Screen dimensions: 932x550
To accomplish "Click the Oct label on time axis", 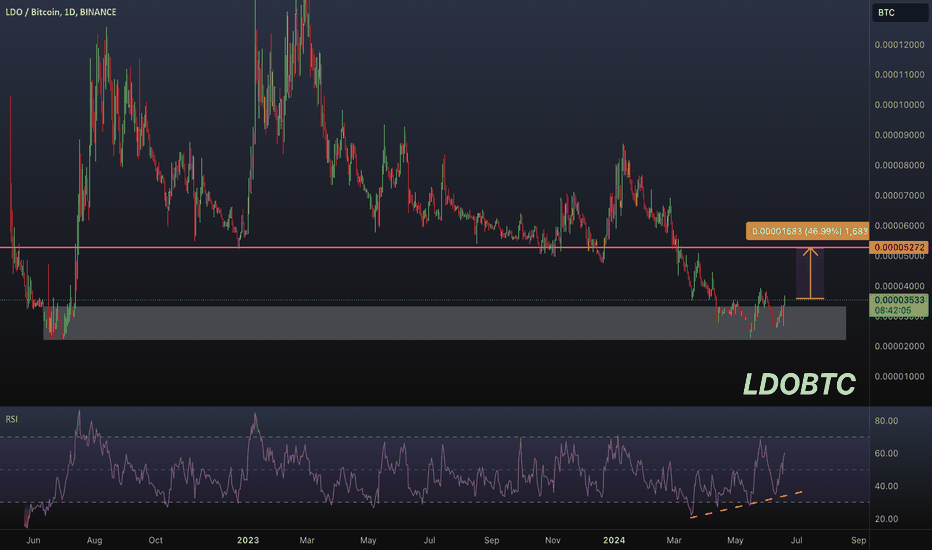I will [155, 540].
